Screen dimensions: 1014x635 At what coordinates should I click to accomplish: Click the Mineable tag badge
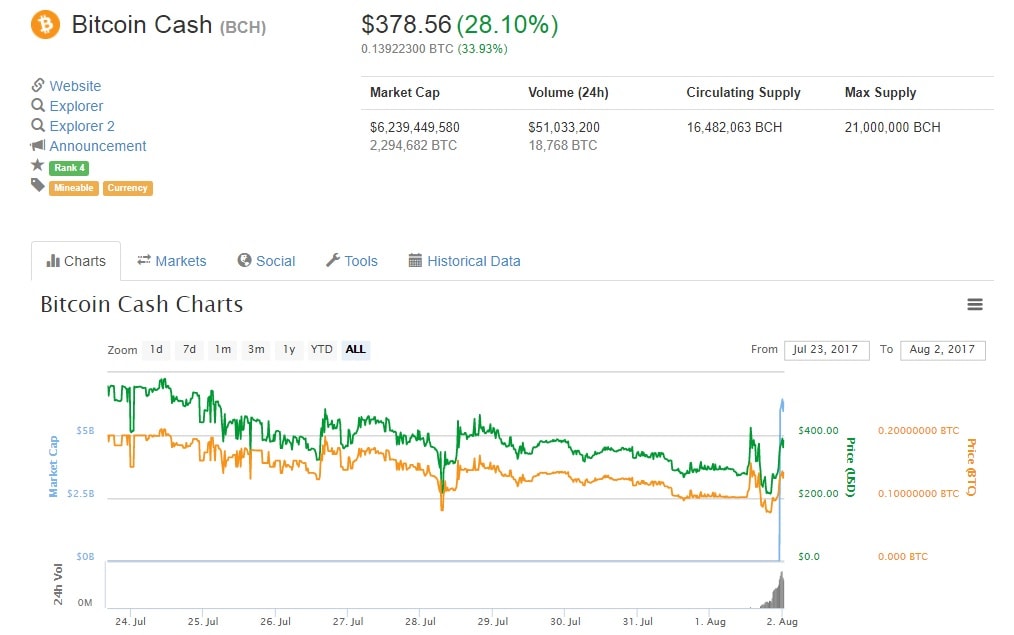[74, 187]
